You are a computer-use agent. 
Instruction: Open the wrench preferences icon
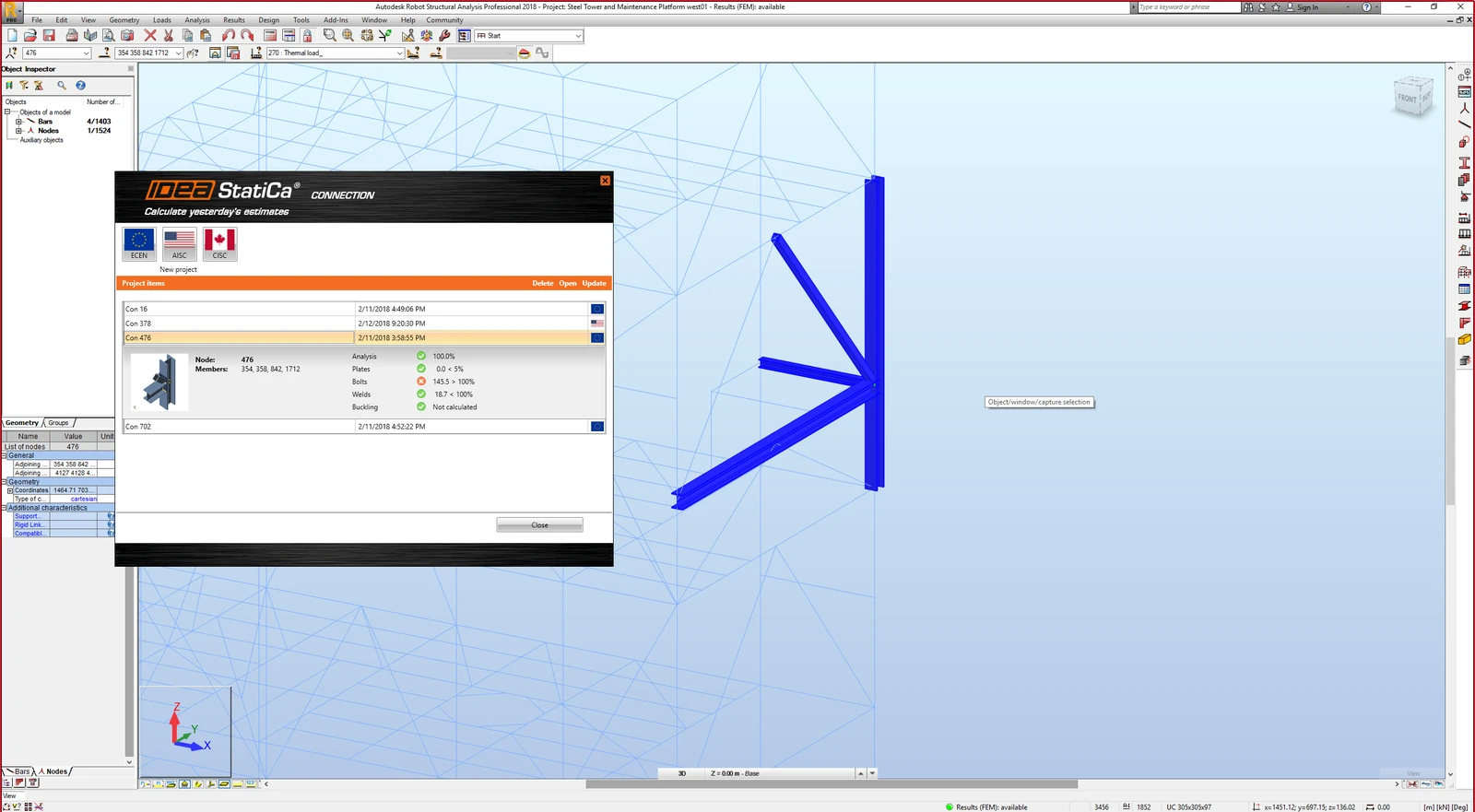click(444, 36)
